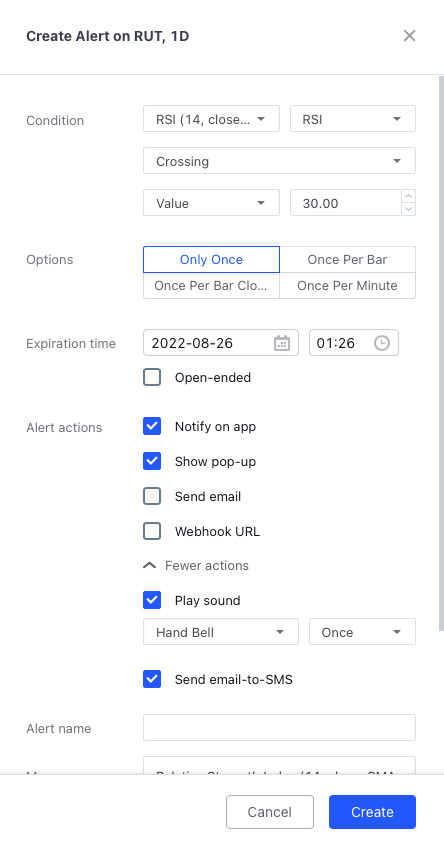This screenshot has width=444, height=867.
Task: Close the Create Alert dialog
Action: tap(409, 36)
